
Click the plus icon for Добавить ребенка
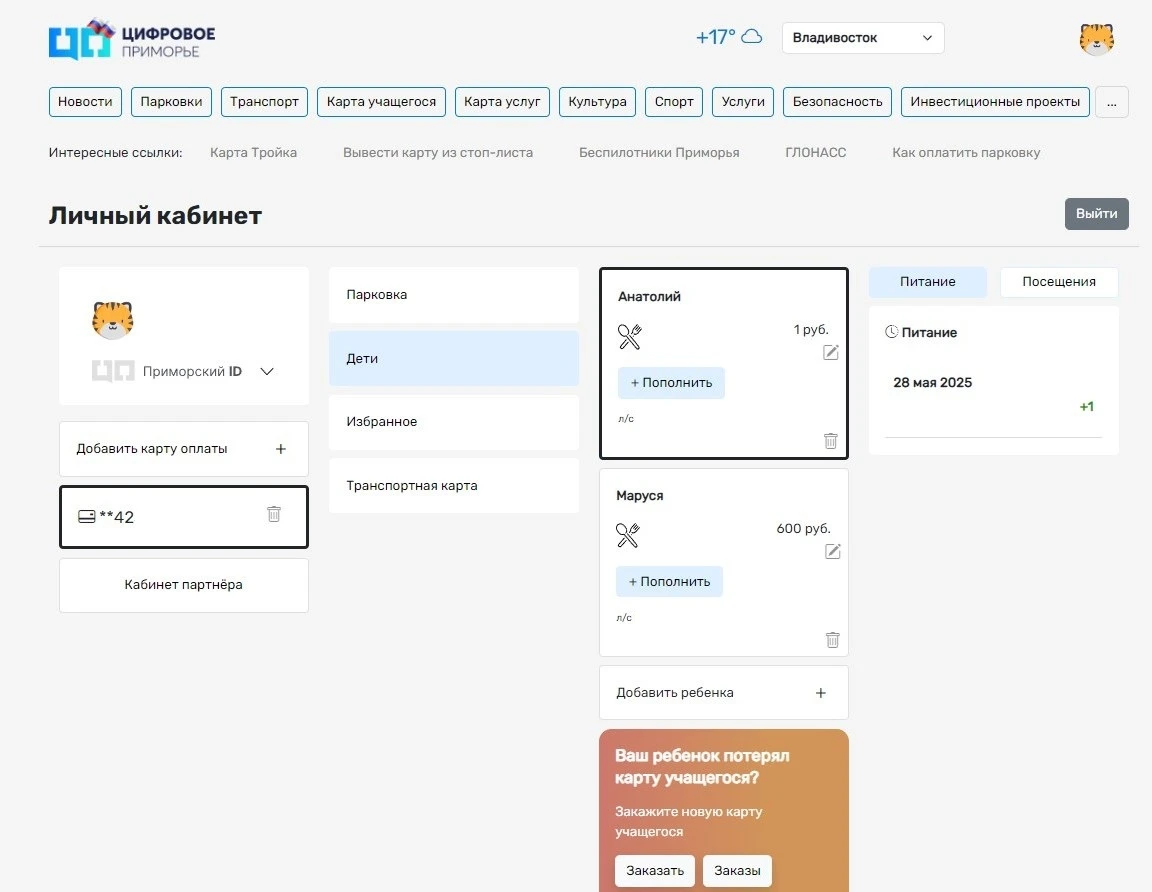(821, 693)
